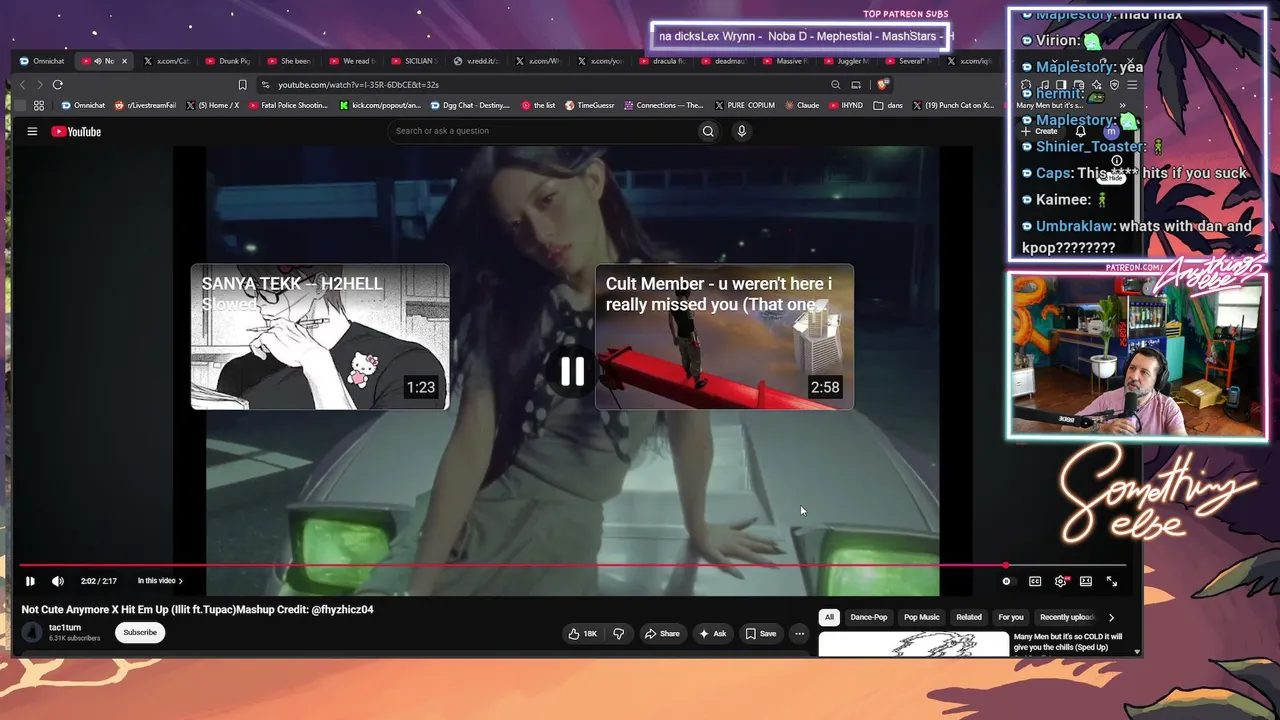Screen dimensions: 1280x720
Task: Play suggested video 'SANYA TEKK -- H2HELL'
Action: [x=320, y=337]
